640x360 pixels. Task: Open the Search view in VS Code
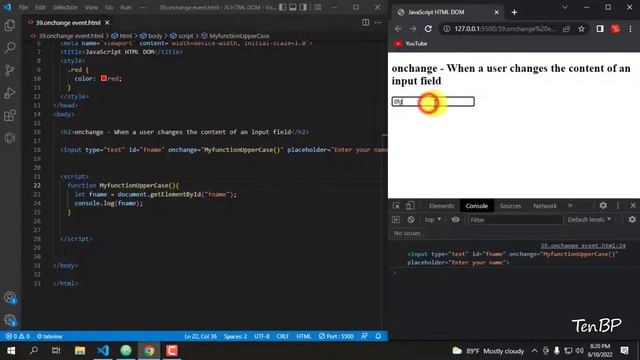9,48
